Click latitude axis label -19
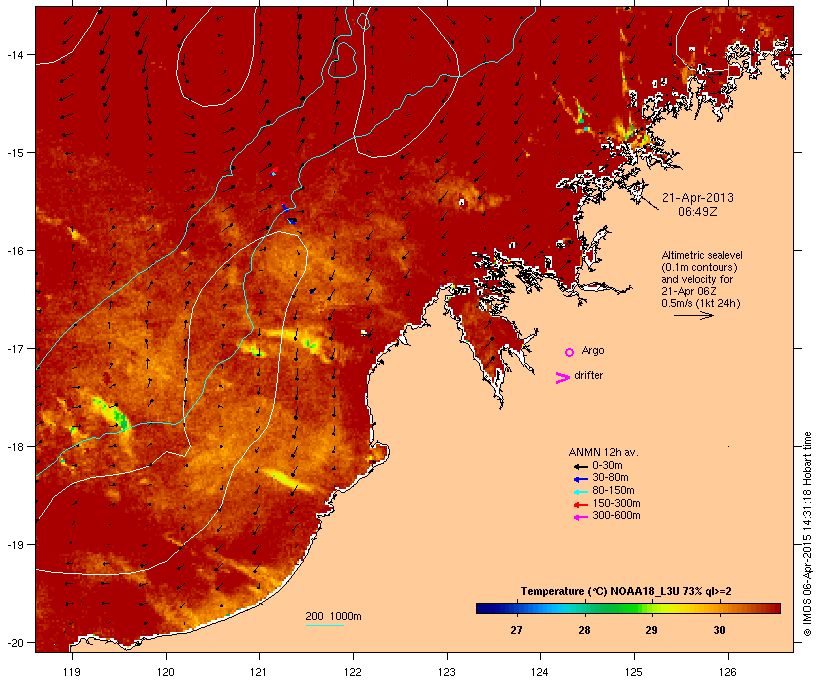Screen dimensions: 820x680 [x=15, y=545]
